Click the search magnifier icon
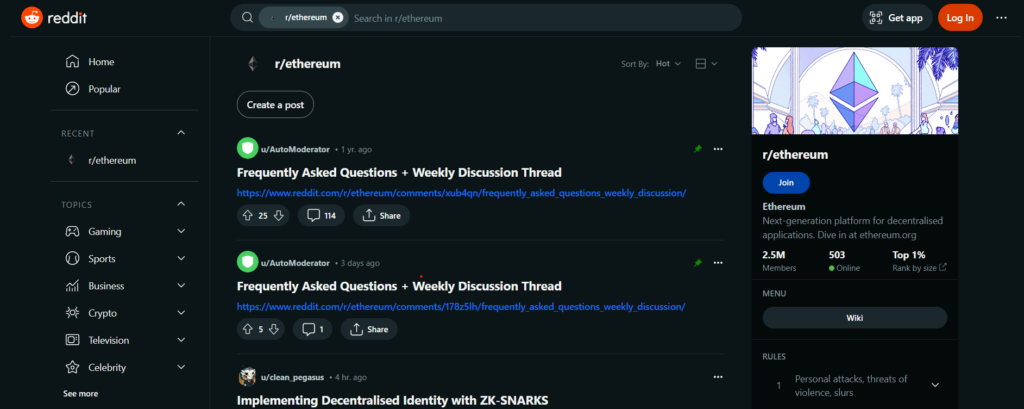This screenshot has height=409, width=1024. tap(247, 18)
